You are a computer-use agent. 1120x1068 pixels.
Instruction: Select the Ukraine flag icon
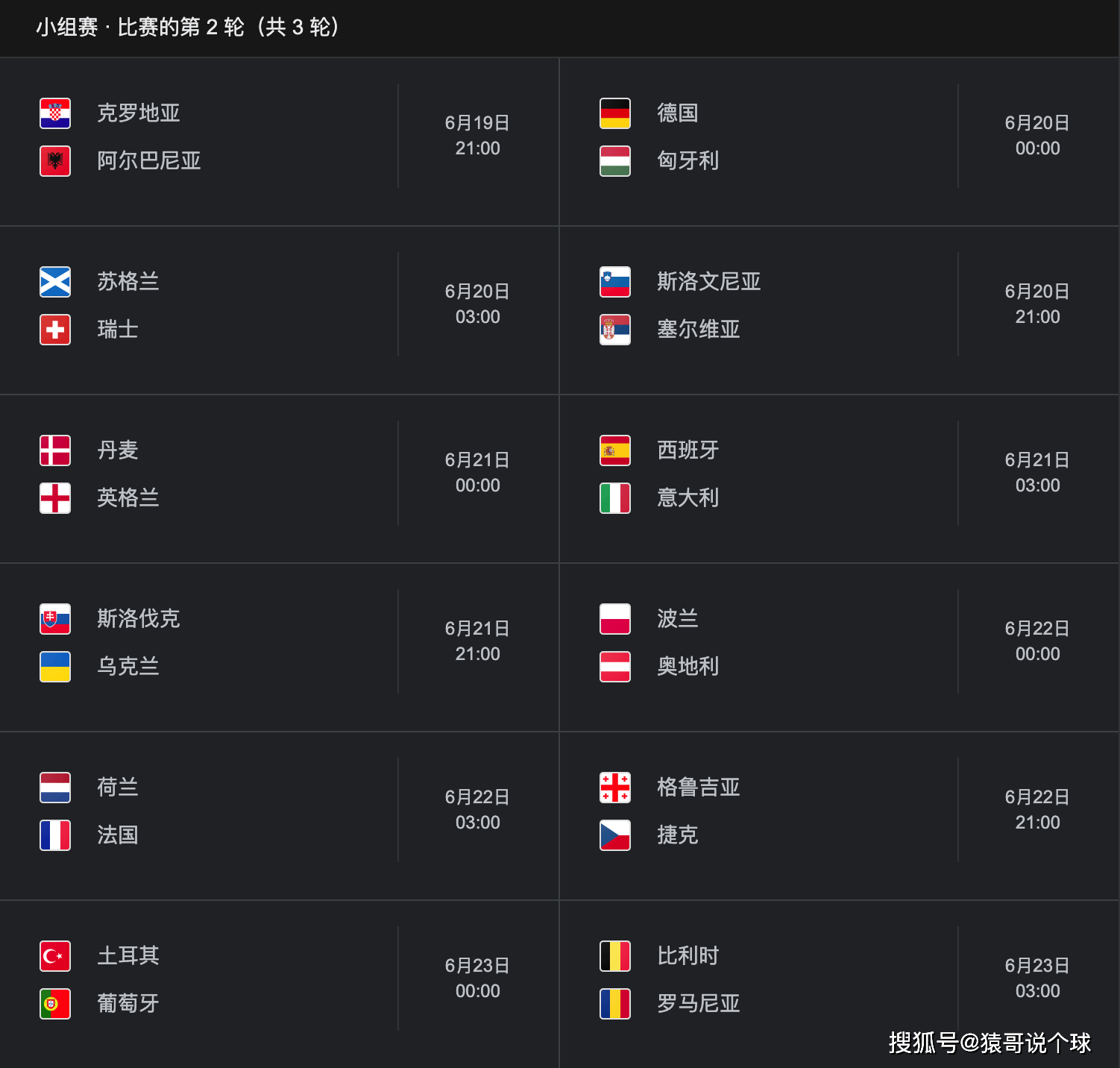point(55,667)
